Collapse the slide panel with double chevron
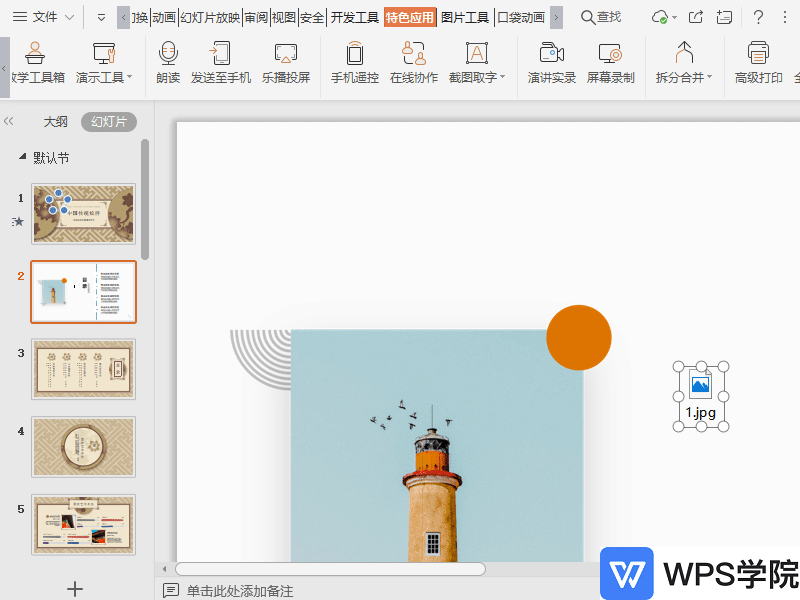 (9, 122)
